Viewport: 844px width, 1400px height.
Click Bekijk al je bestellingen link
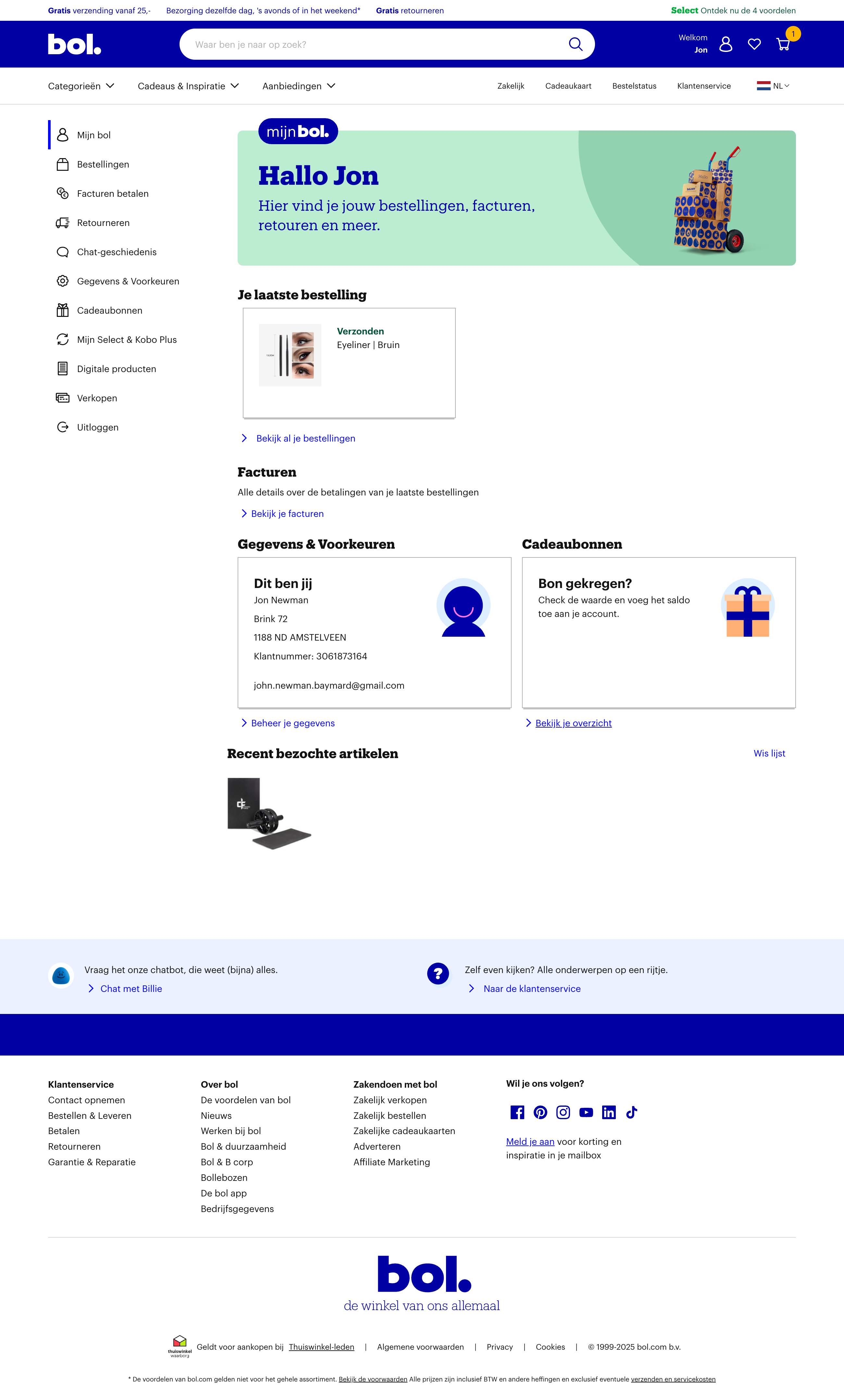305,438
